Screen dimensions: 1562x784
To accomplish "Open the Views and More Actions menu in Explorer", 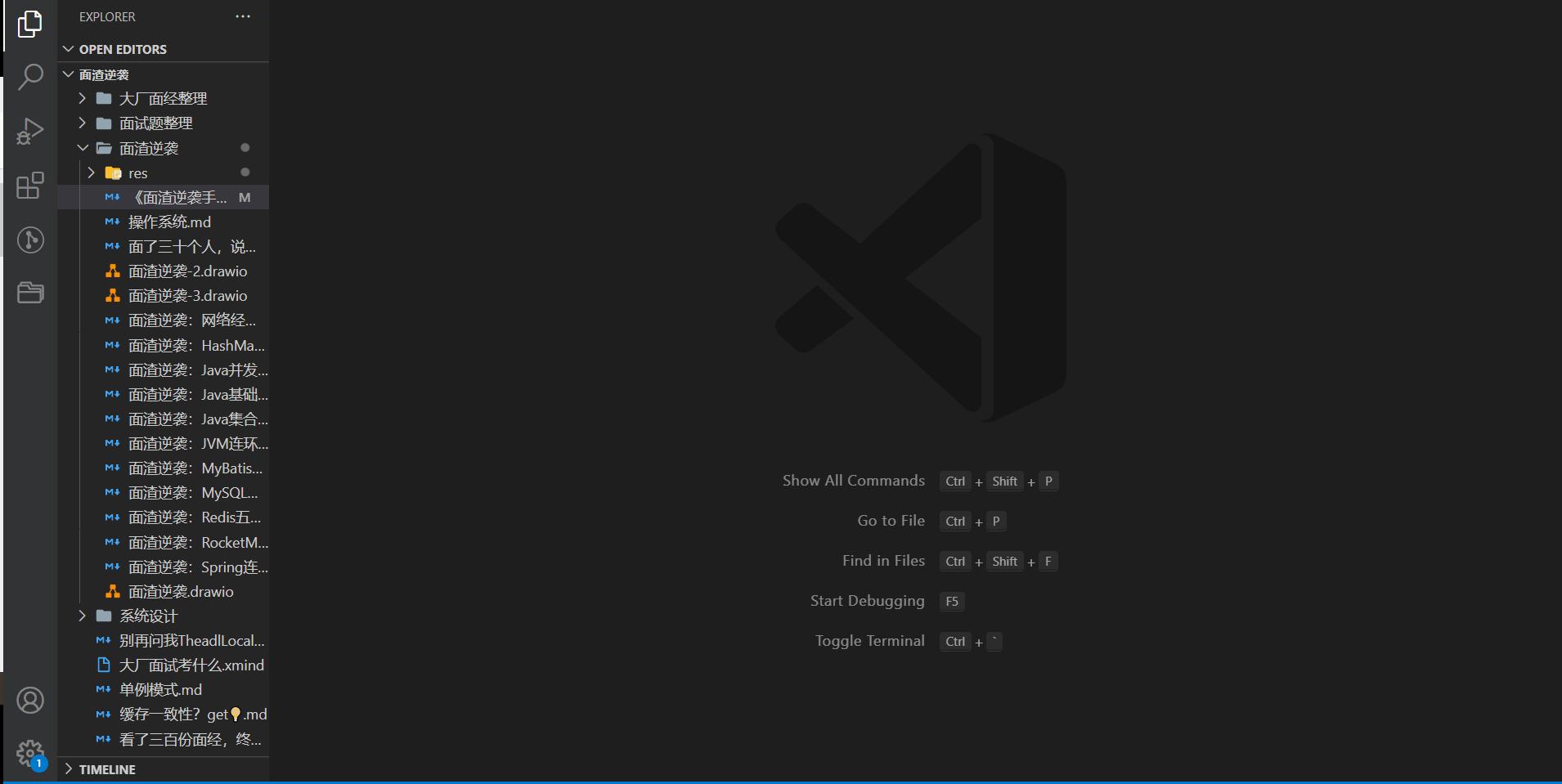I will coord(242,16).
